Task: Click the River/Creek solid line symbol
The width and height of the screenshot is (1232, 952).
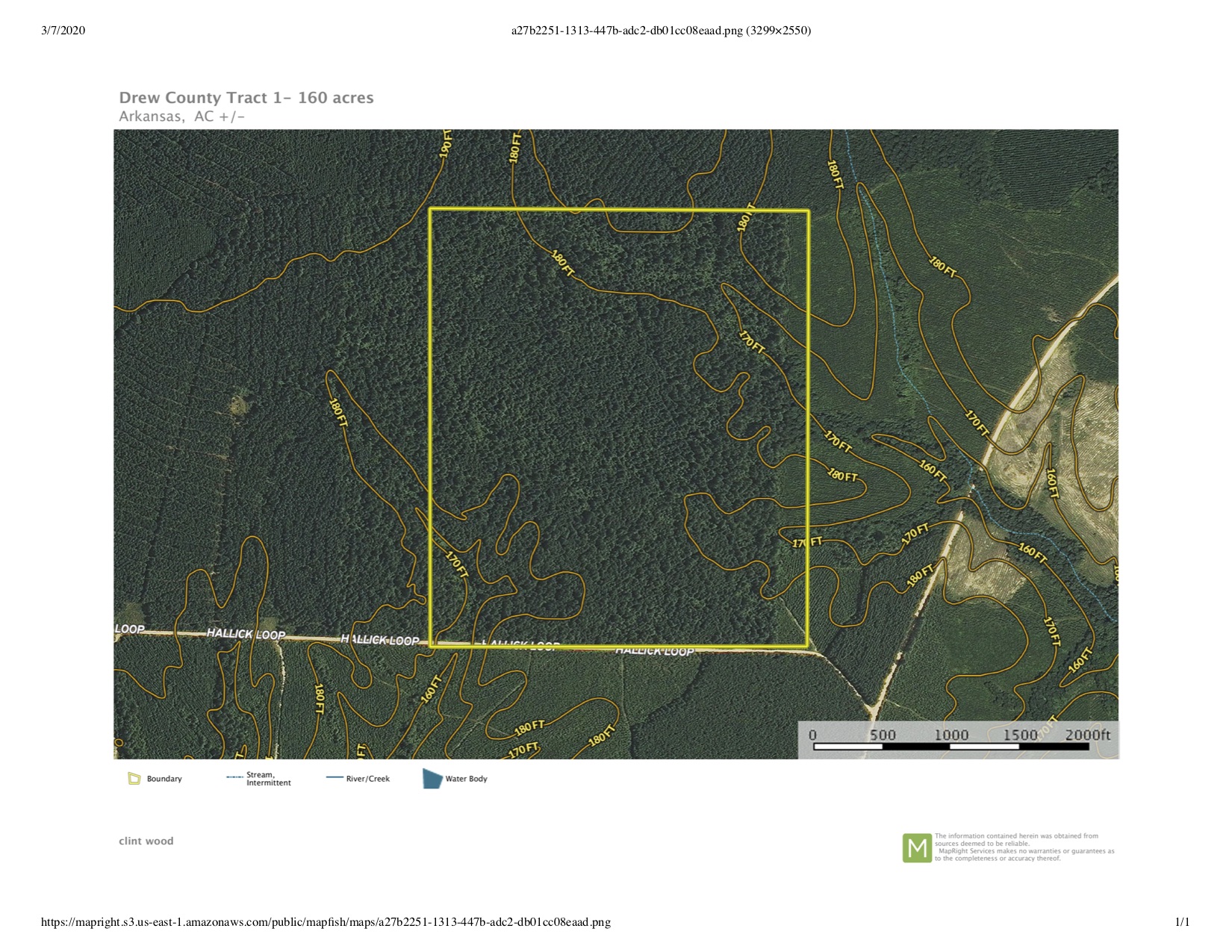Action: point(335,778)
